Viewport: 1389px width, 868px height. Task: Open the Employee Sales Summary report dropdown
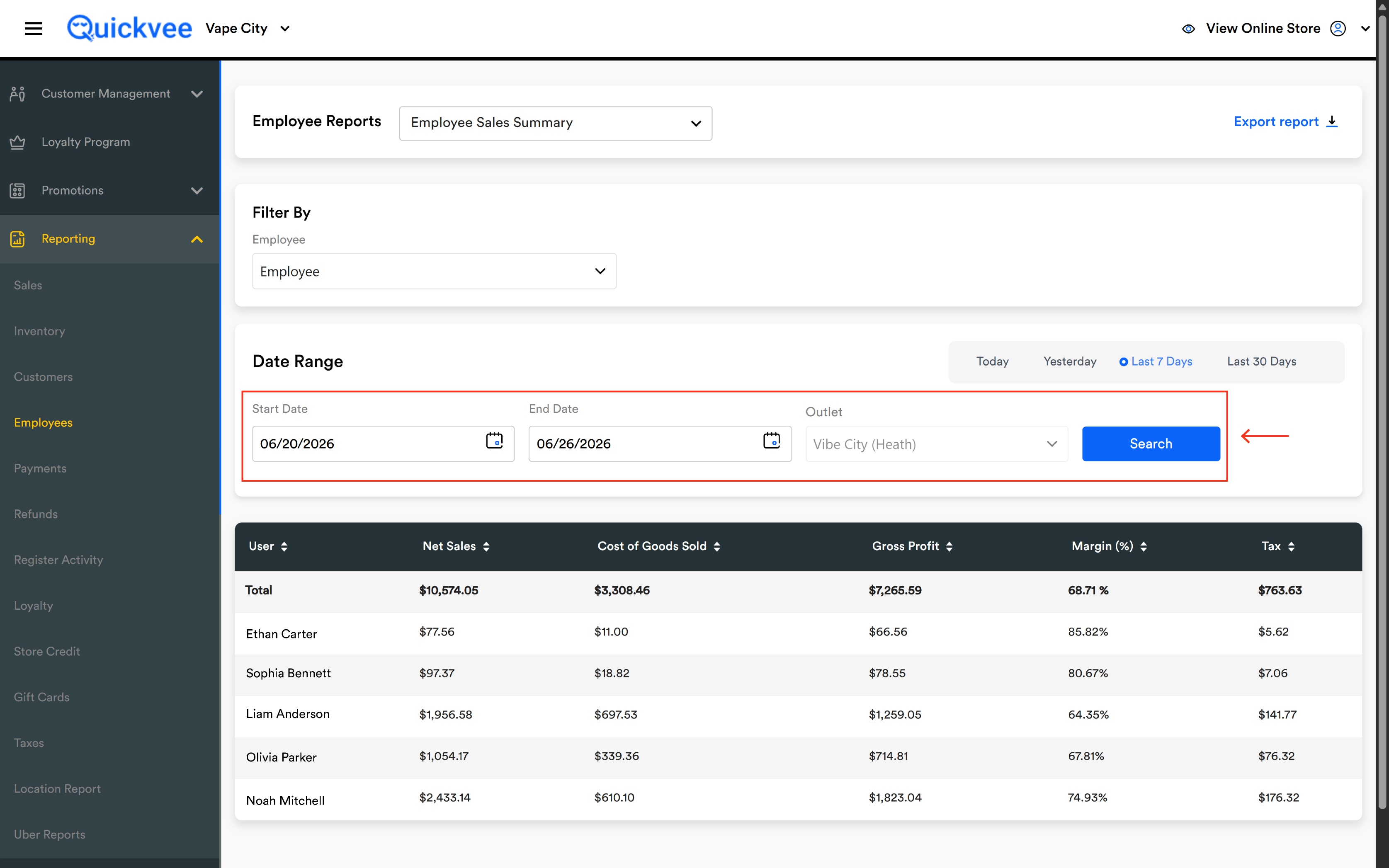(x=555, y=123)
